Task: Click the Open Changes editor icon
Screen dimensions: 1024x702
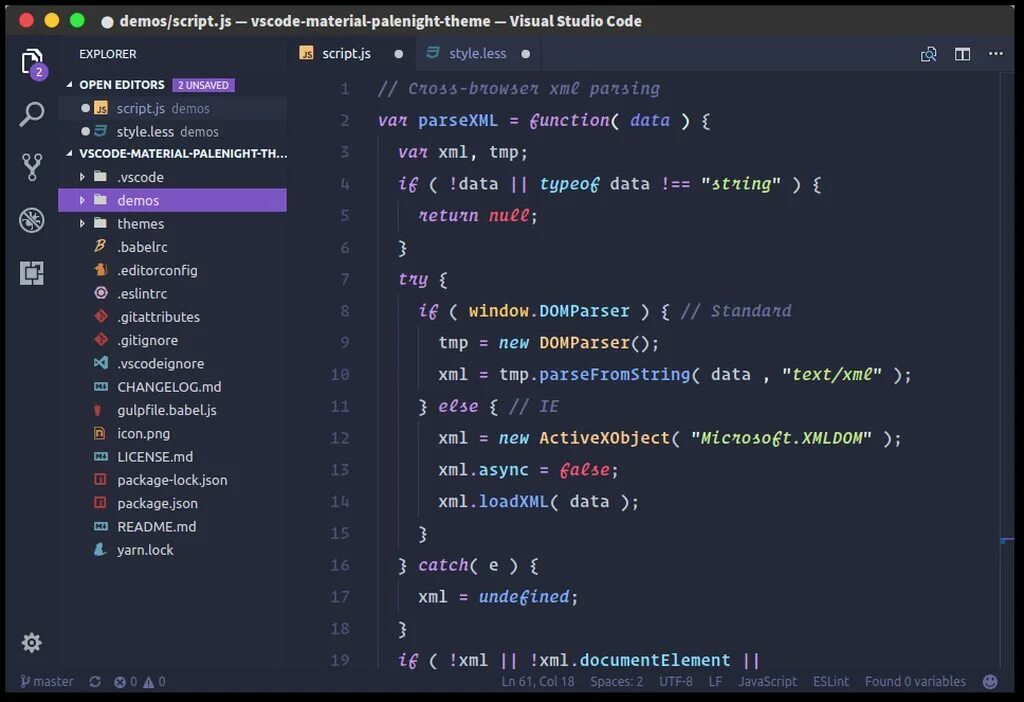Action: [x=928, y=54]
